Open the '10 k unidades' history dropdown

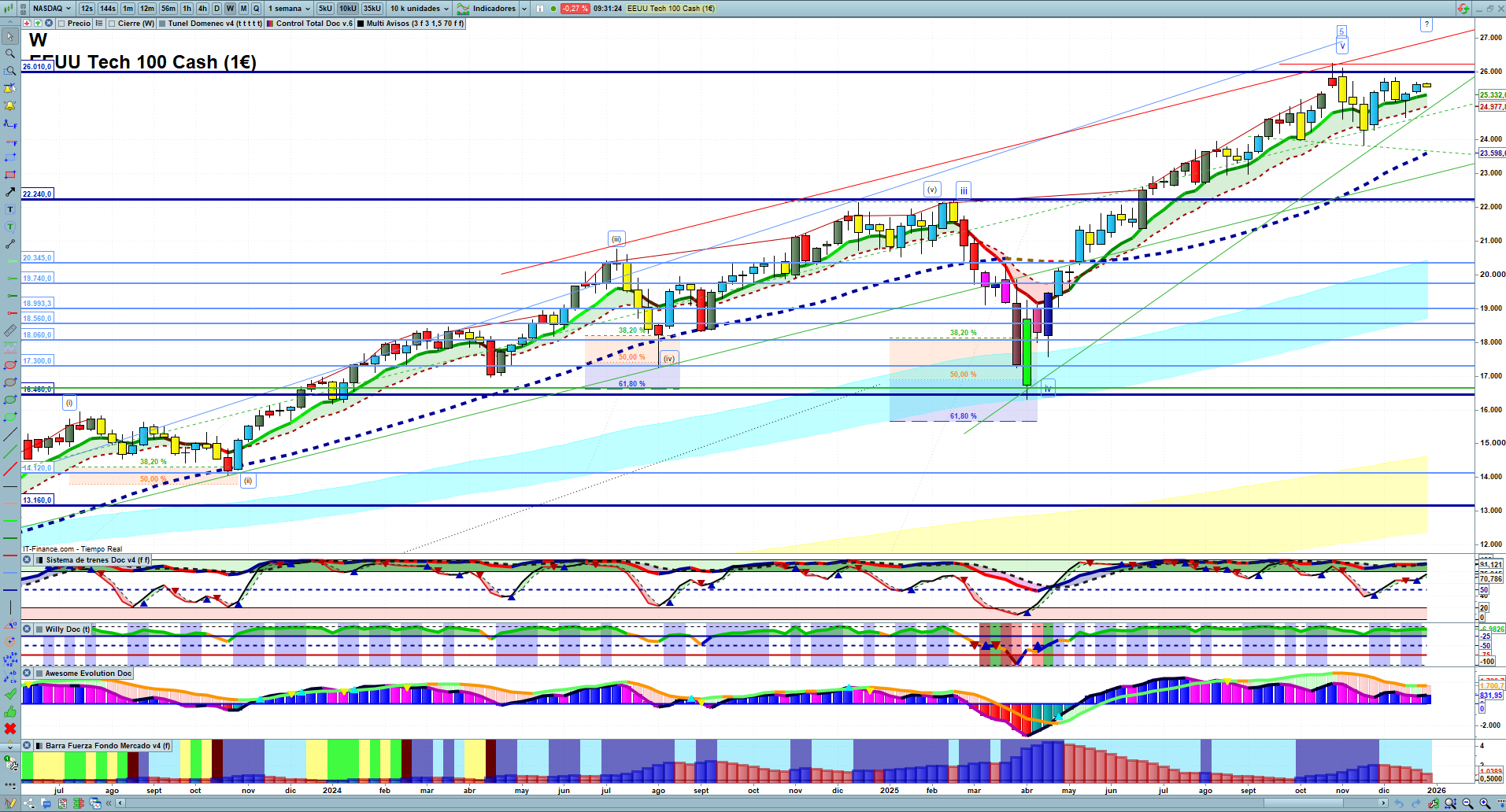pyautogui.click(x=420, y=9)
